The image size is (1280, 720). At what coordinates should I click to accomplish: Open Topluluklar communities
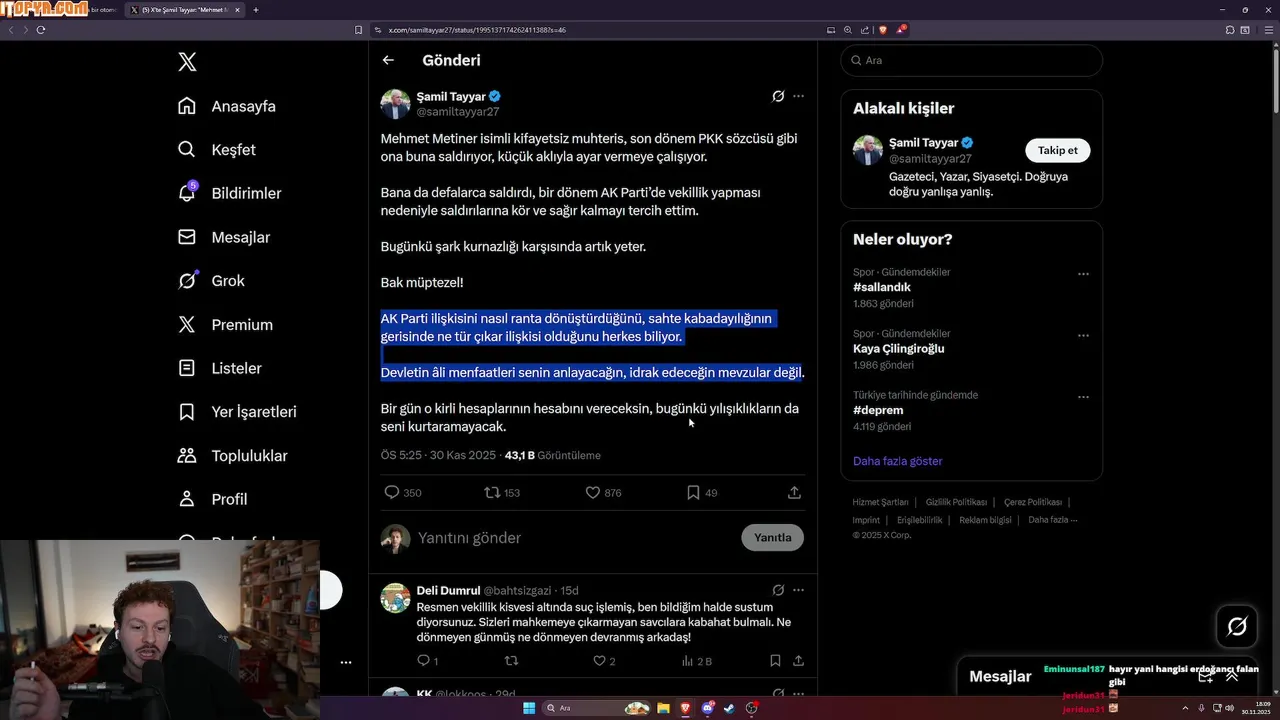232,456
